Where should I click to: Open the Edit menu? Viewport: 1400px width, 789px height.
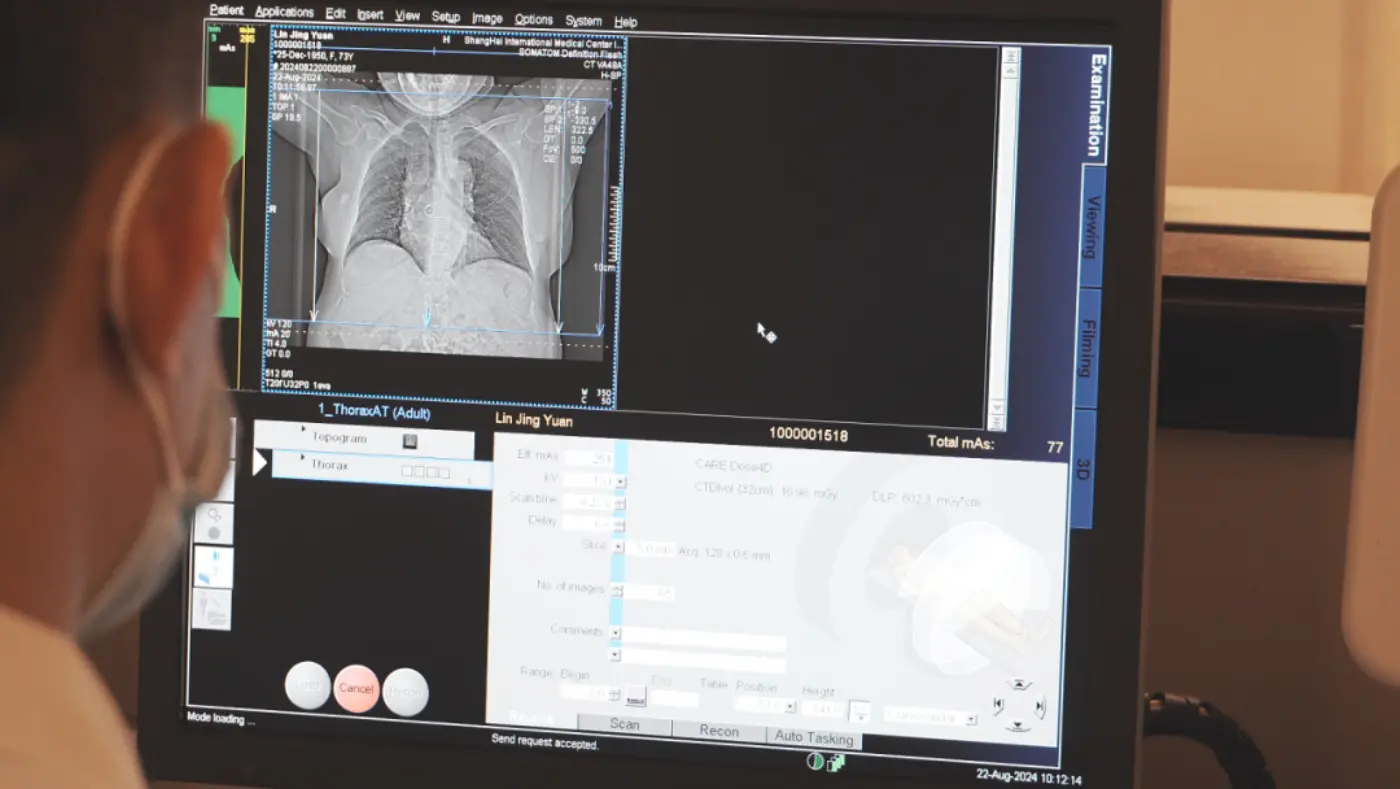pyautogui.click(x=335, y=13)
